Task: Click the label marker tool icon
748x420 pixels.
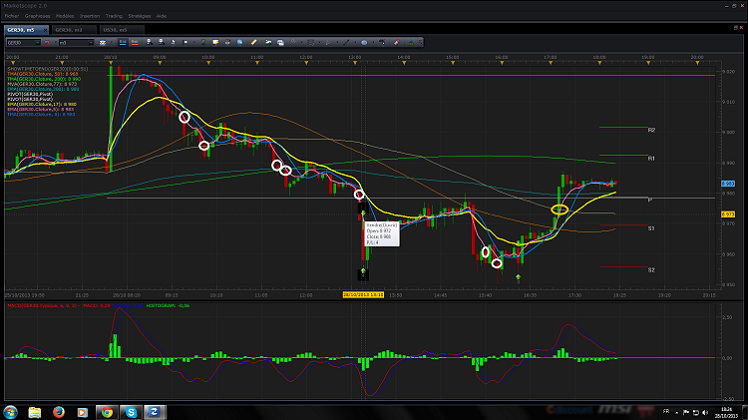Action: pyautogui.click(x=382, y=42)
